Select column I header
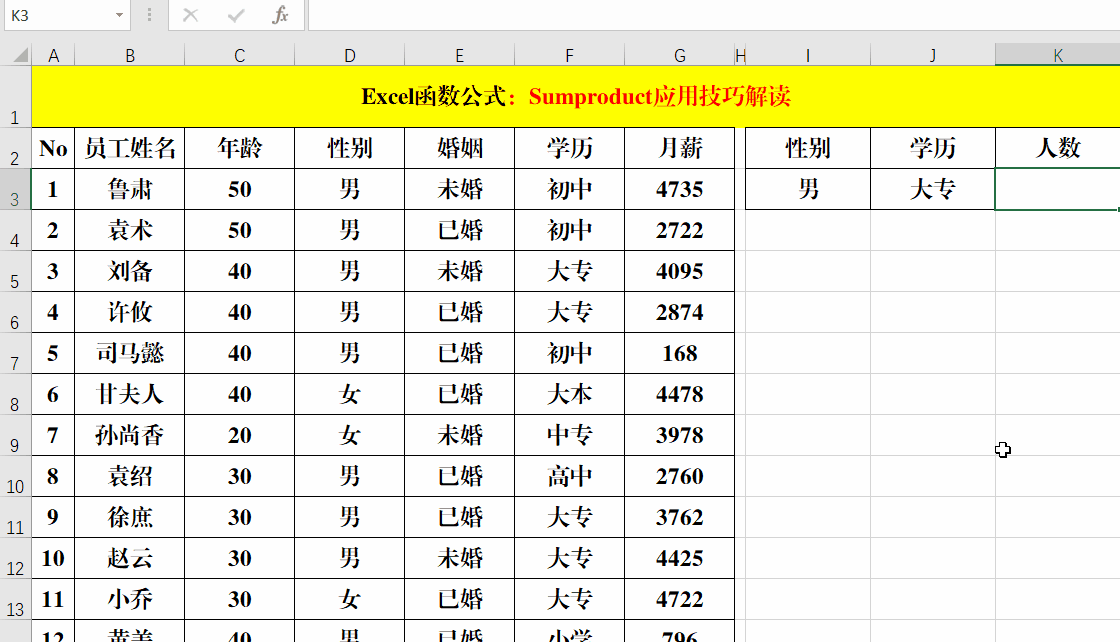The height and width of the screenshot is (642, 1120). (x=808, y=56)
